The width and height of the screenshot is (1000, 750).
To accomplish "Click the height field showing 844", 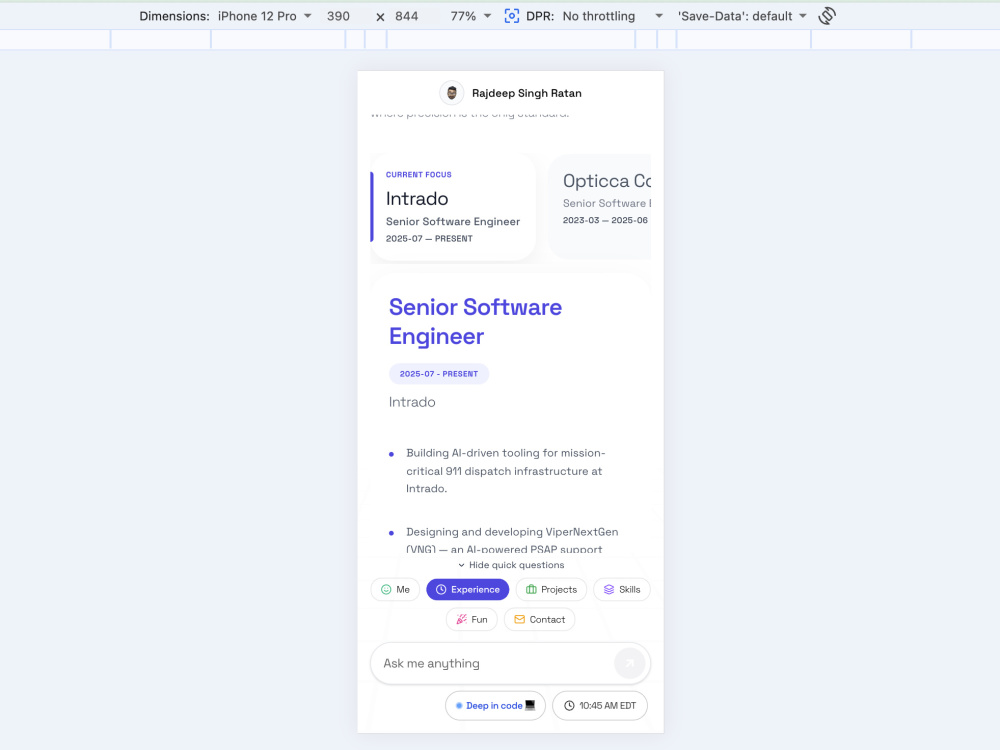I will (406, 16).
